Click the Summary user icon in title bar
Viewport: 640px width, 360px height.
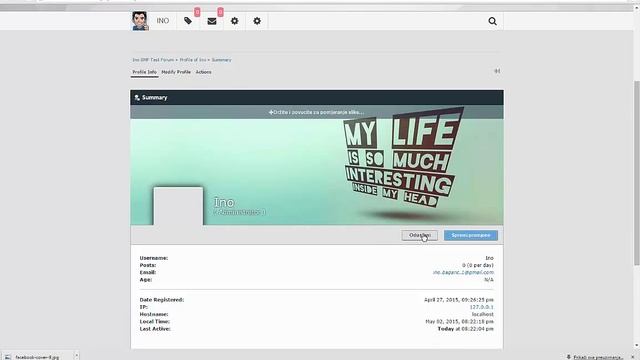click(x=137, y=98)
